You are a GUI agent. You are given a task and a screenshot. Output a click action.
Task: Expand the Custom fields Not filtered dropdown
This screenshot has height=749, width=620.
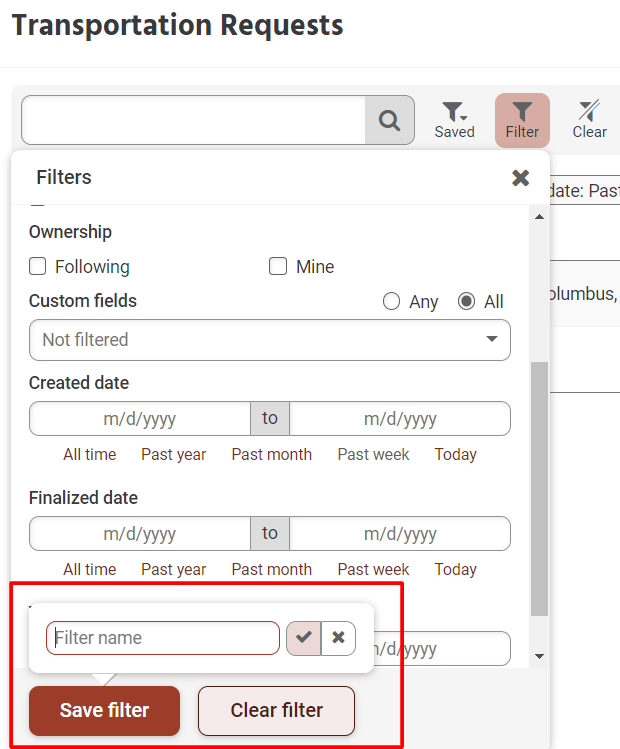coord(270,340)
